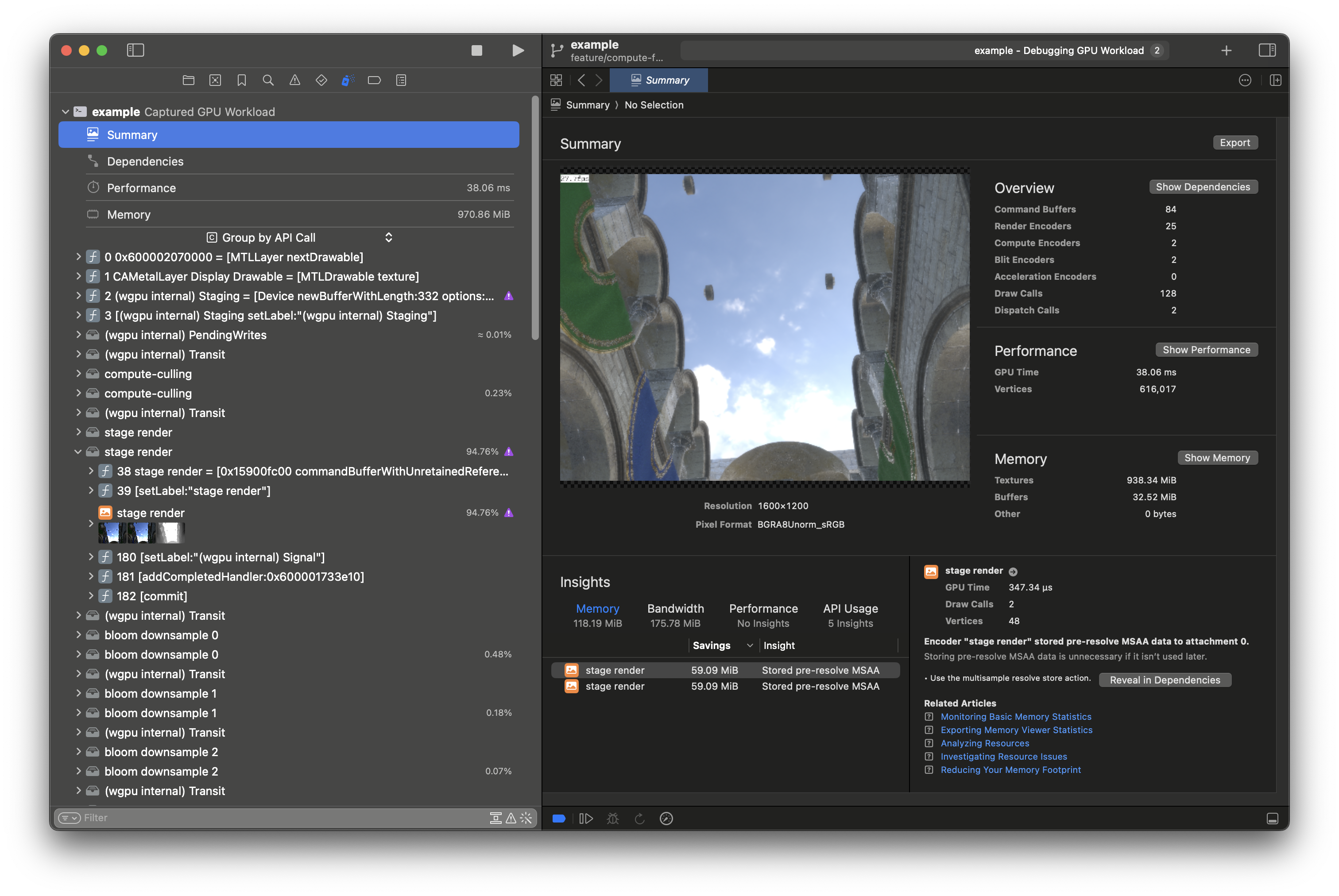Expand compute-culling row showing 0.23%
Screen dimensions: 1339x896
point(78,393)
